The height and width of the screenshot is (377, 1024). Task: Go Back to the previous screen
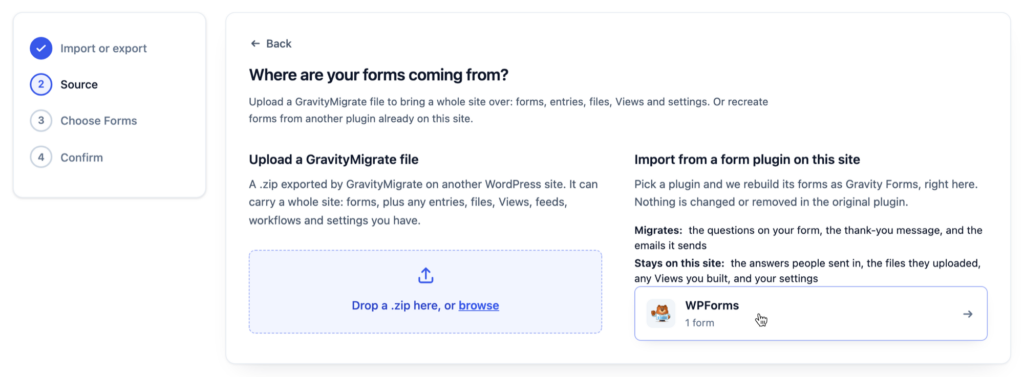point(271,44)
